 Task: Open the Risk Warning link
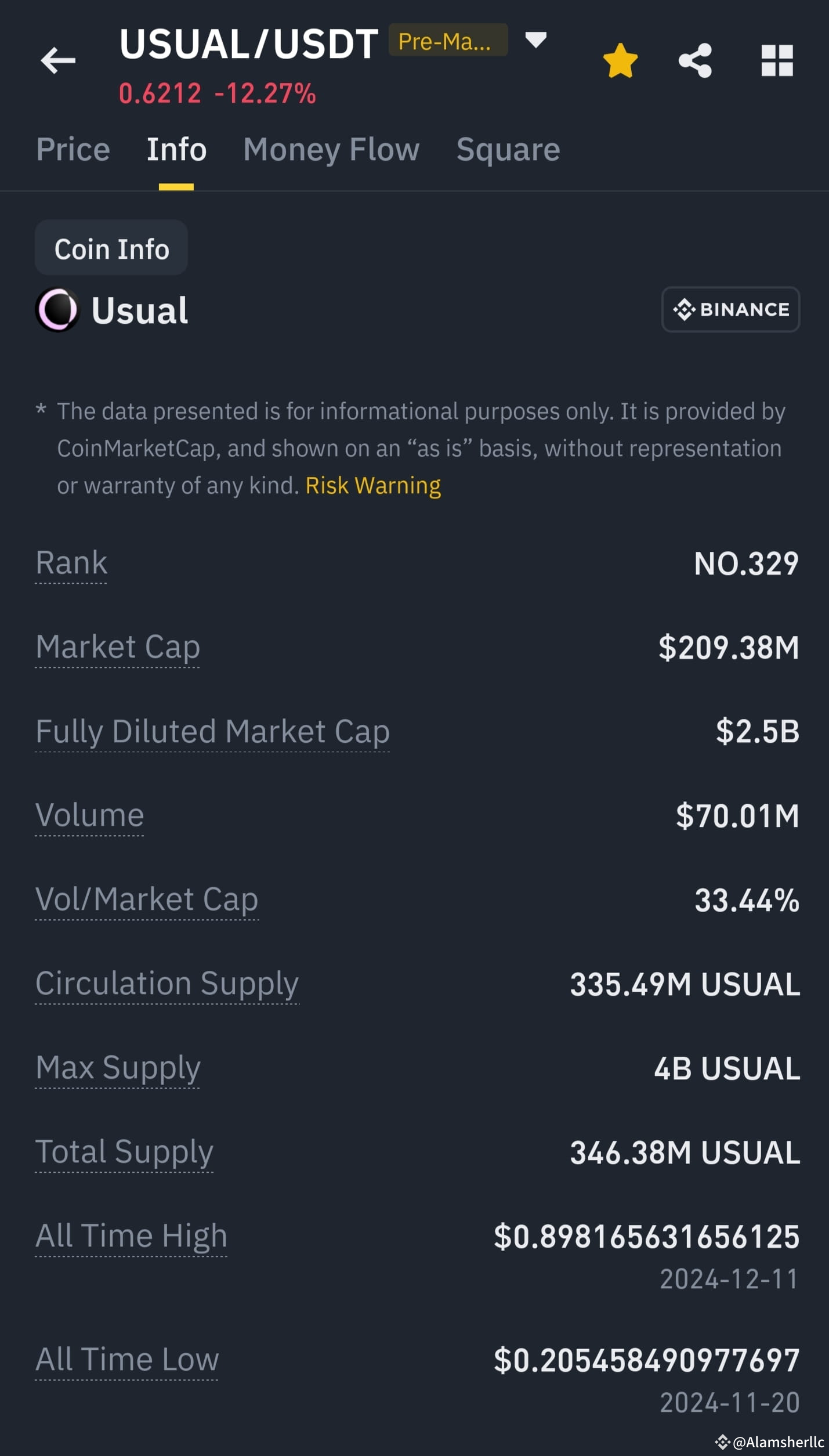pyautogui.click(x=373, y=486)
